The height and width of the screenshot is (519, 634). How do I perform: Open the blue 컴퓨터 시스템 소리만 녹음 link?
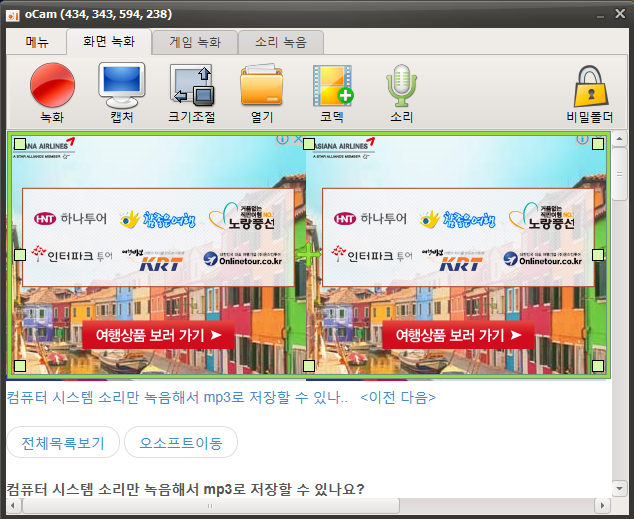tap(177, 397)
